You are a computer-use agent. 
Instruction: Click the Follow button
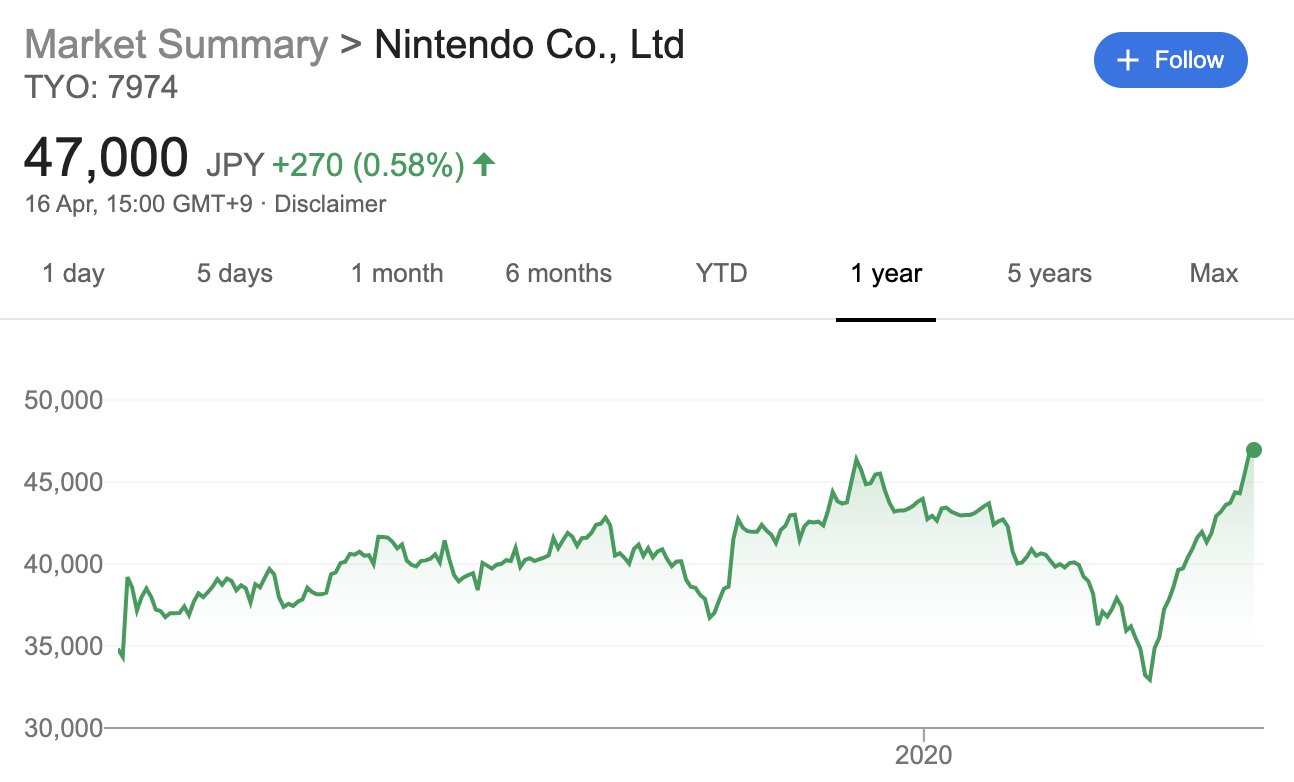[x=1170, y=60]
